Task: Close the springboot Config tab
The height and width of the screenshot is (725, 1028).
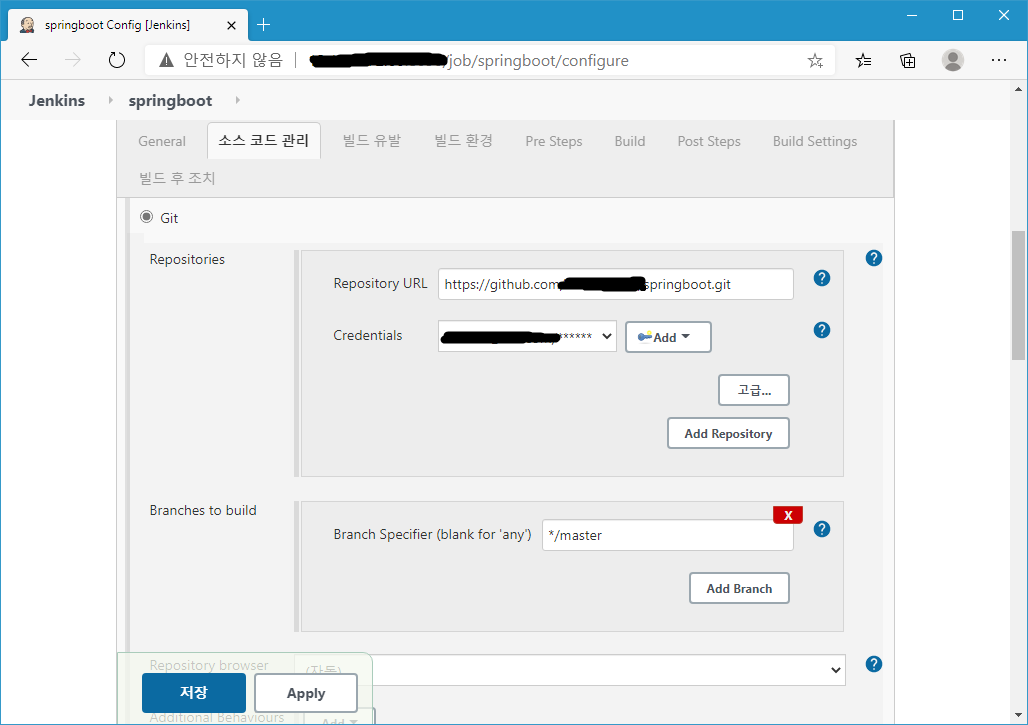Action: pyautogui.click(x=231, y=26)
